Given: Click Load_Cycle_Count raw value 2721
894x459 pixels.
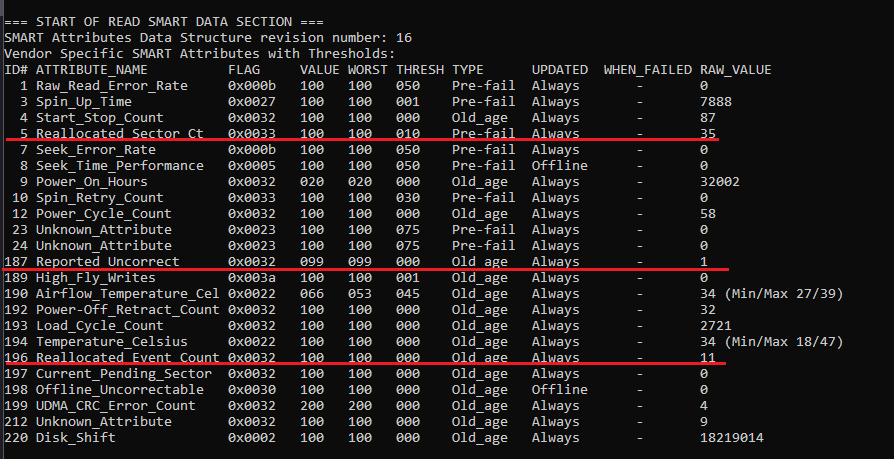Looking at the screenshot, I should (716, 326).
